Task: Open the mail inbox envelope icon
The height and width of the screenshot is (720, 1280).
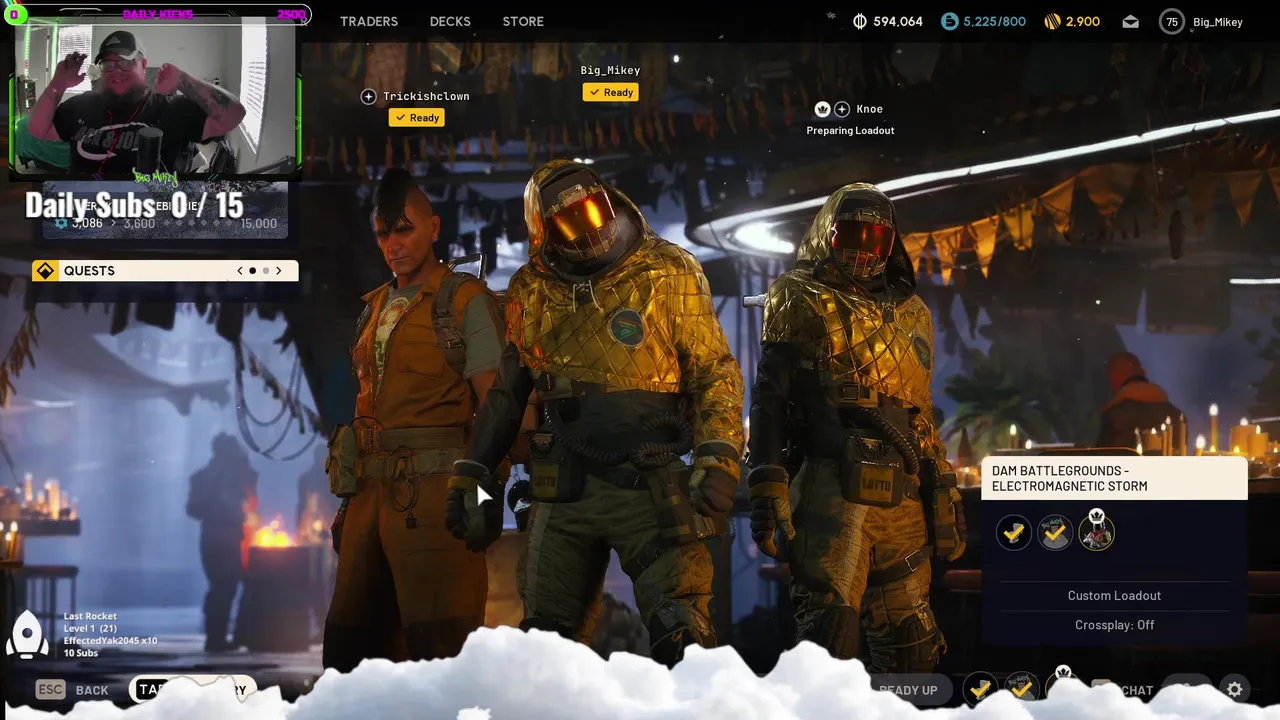Action: 1130,21
